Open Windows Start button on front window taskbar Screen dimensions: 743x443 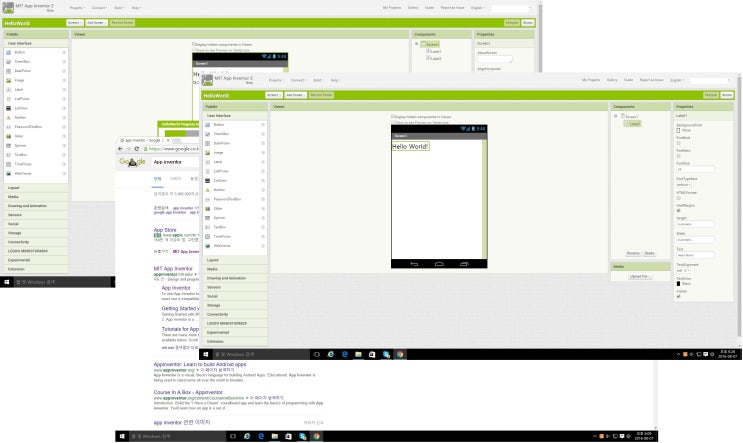(x=206, y=354)
